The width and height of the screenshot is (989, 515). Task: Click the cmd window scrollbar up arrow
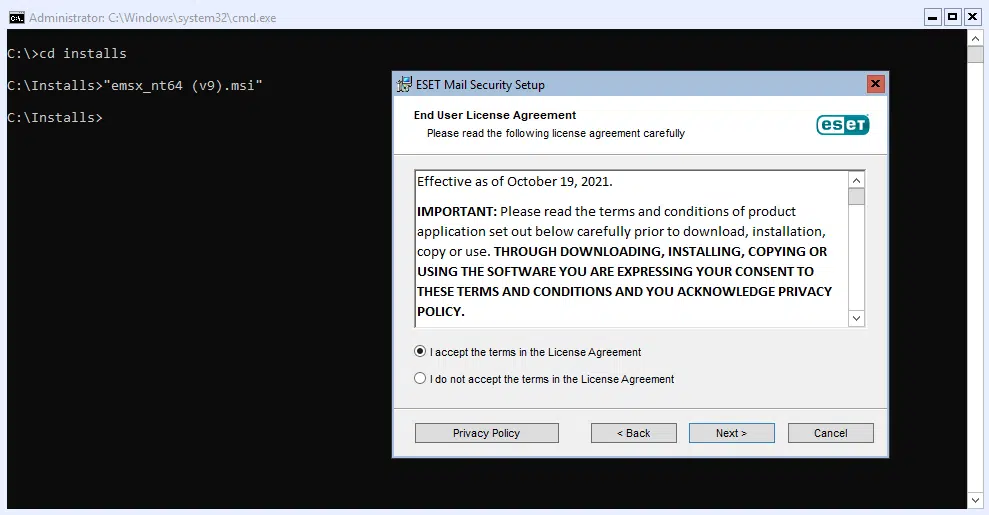(975, 38)
